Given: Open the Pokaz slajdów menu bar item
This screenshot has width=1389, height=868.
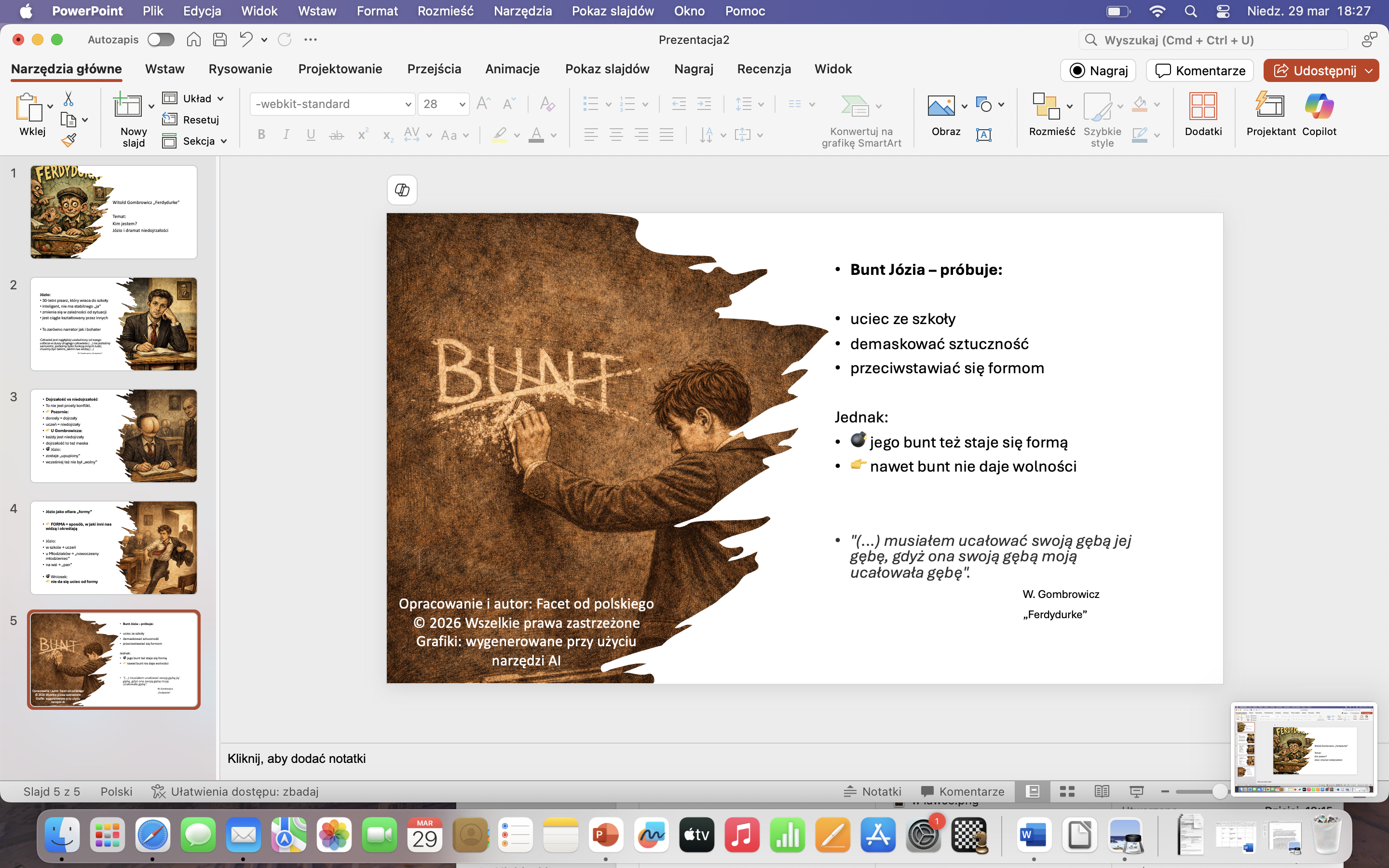Looking at the screenshot, I should click(613, 11).
